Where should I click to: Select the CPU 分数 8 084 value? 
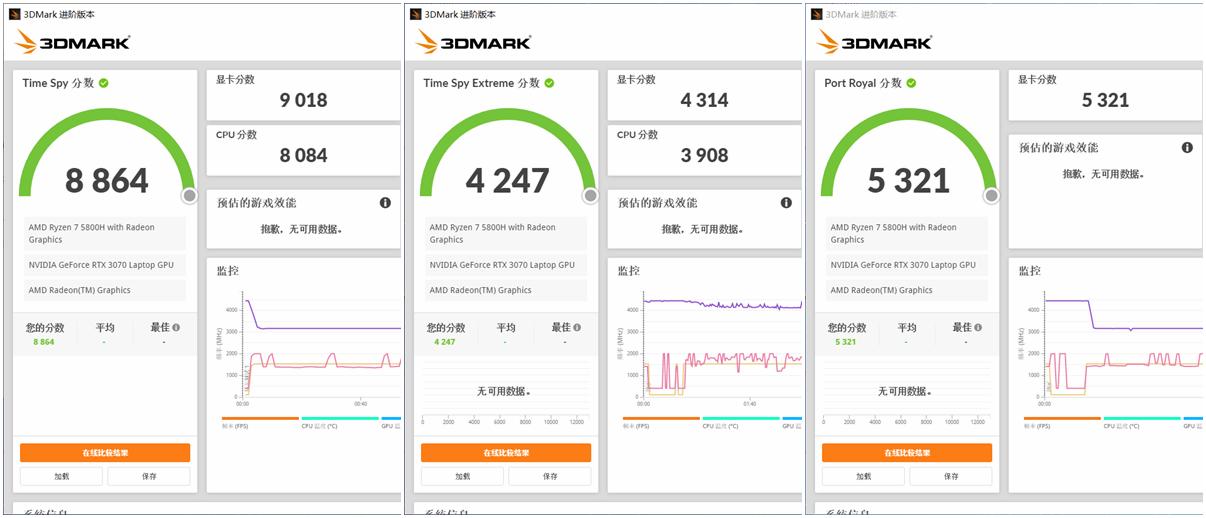[303, 155]
